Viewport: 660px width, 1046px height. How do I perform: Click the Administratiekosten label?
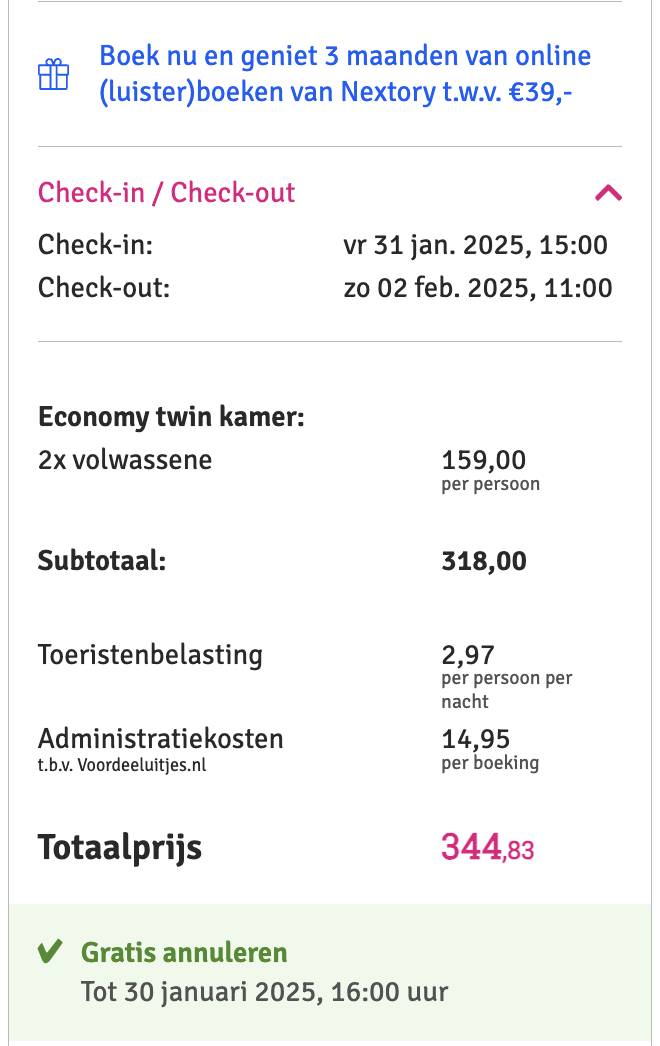click(161, 739)
